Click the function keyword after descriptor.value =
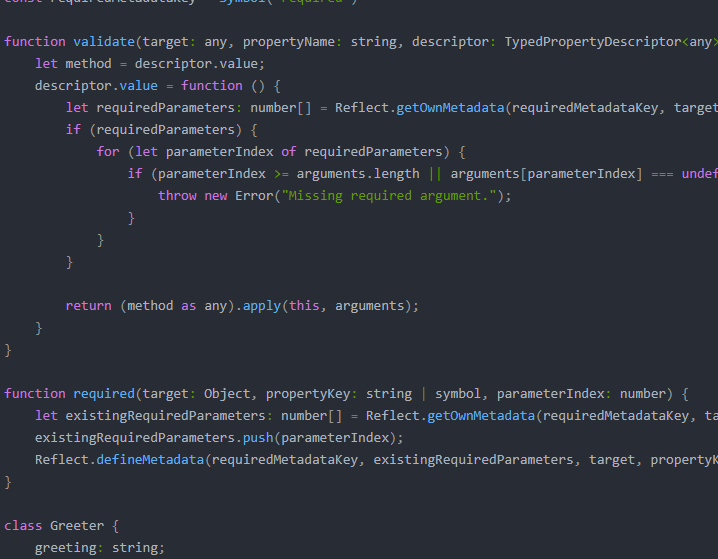Image resolution: width=718 pixels, height=559 pixels. pyautogui.click(x=212, y=86)
